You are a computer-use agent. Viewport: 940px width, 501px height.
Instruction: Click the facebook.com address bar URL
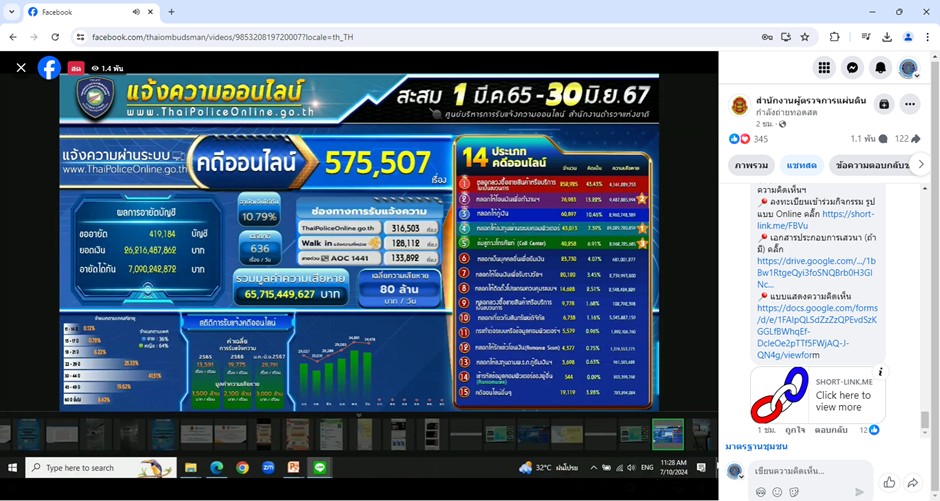(222, 37)
